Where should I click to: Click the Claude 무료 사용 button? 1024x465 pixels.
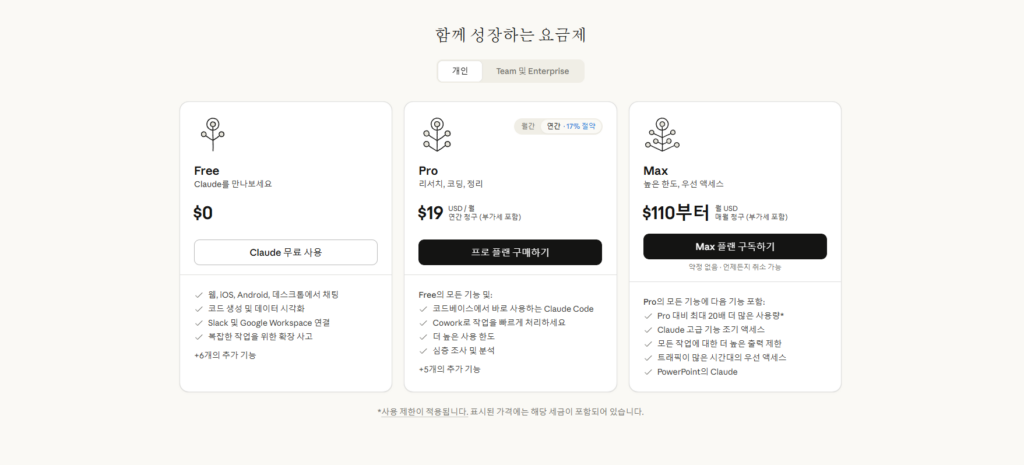(286, 252)
